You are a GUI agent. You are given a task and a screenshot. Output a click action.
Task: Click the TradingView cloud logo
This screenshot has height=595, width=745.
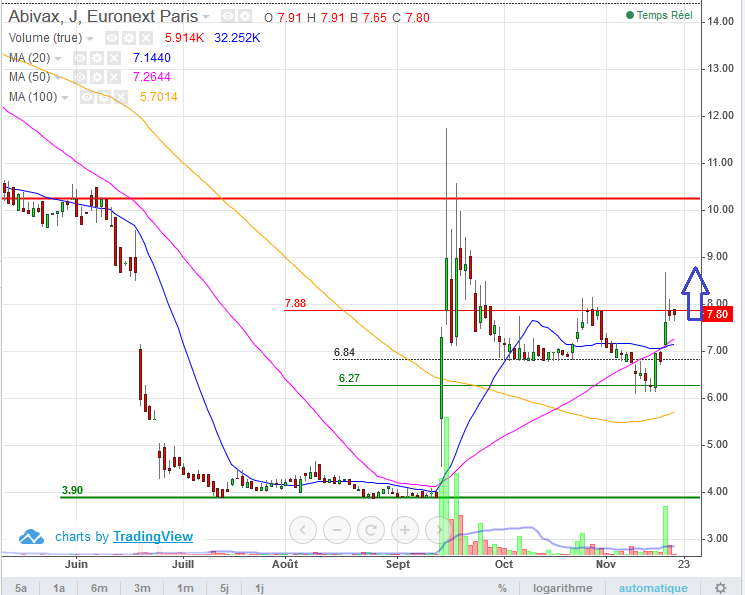[31, 537]
